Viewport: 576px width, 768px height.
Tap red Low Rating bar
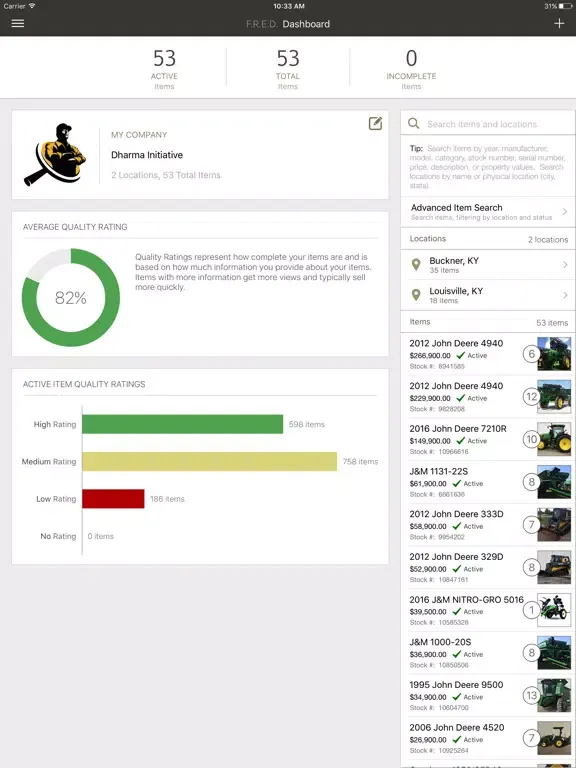tap(113, 499)
